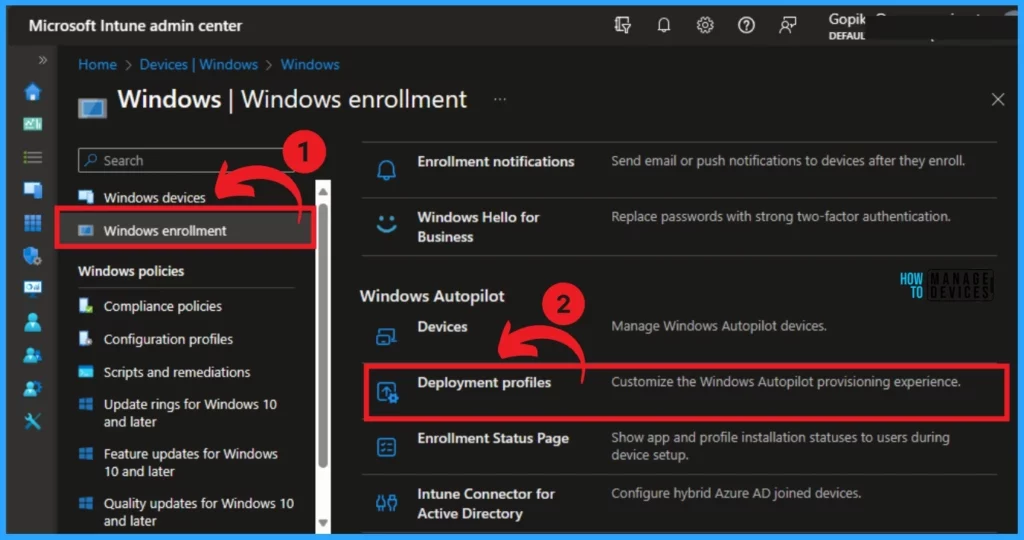Select Windows devices menu item
This screenshot has height=540, width=1024.
click(x=154, y=197)
